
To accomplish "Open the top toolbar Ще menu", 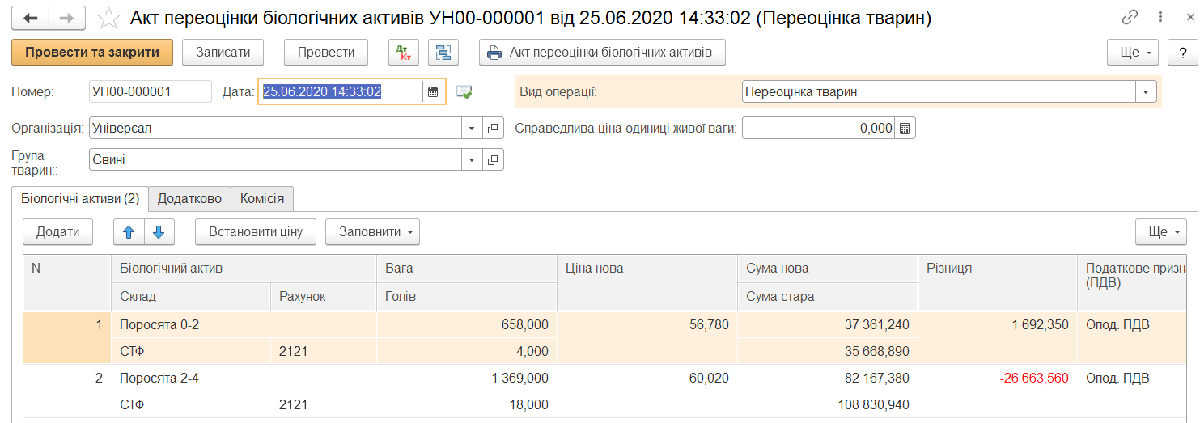I will (1134, 52).
